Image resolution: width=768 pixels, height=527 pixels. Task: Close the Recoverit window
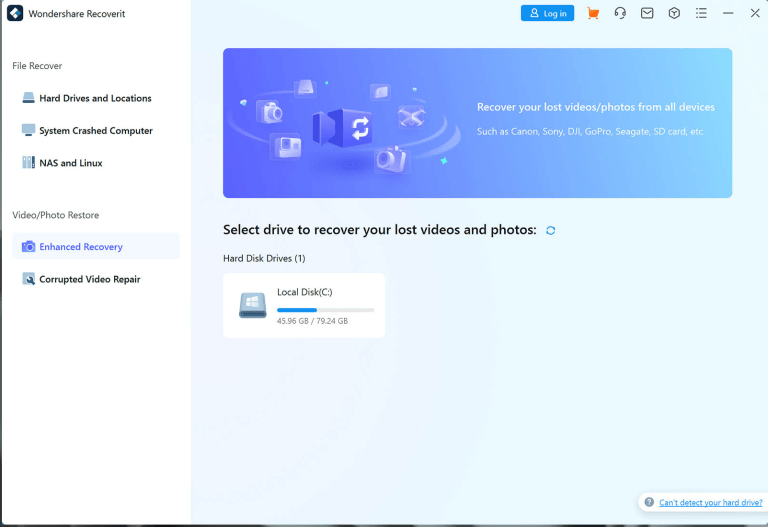(x=755, y=13)
